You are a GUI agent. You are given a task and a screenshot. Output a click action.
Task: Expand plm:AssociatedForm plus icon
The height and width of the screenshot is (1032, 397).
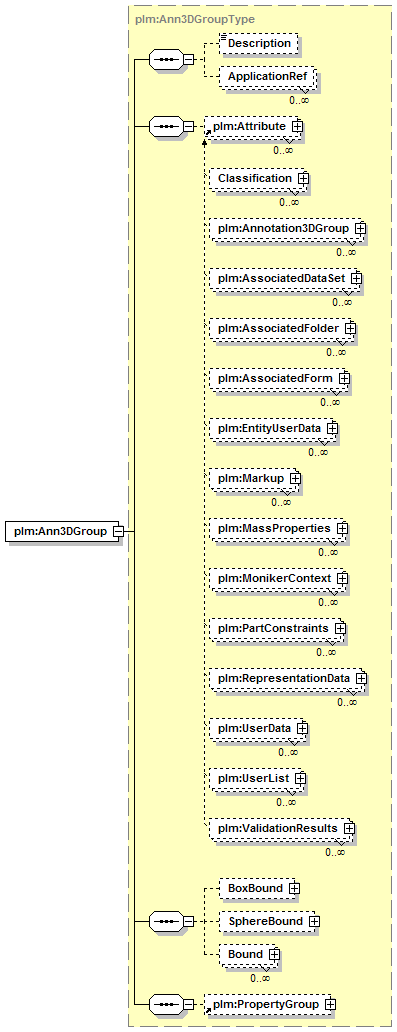344,378
